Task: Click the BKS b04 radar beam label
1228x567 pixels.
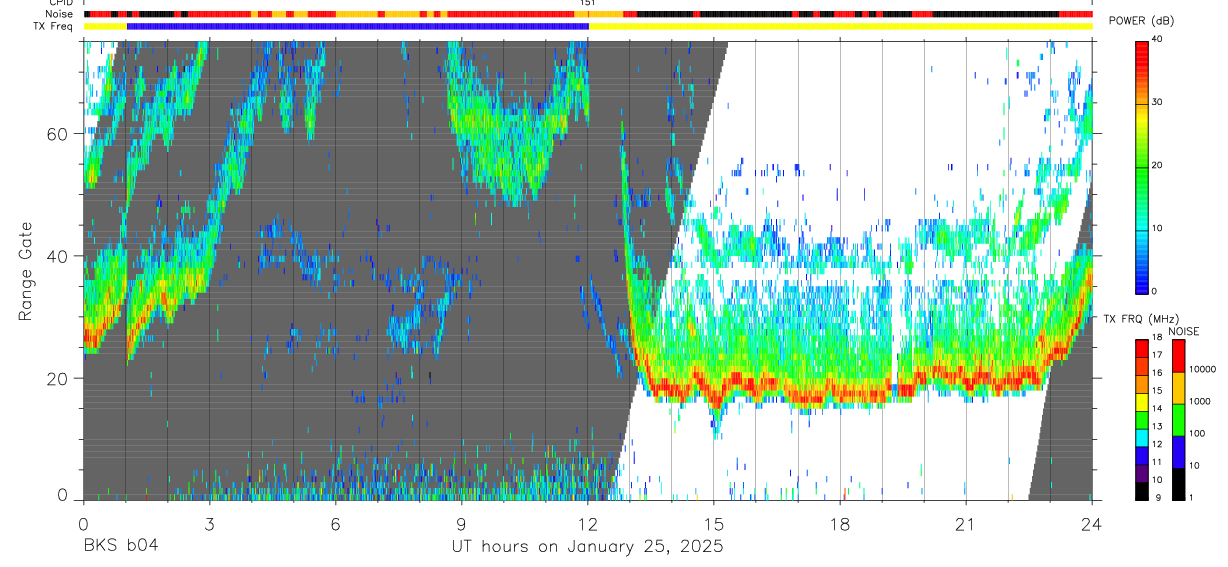Action: click(x=120, y=546)
